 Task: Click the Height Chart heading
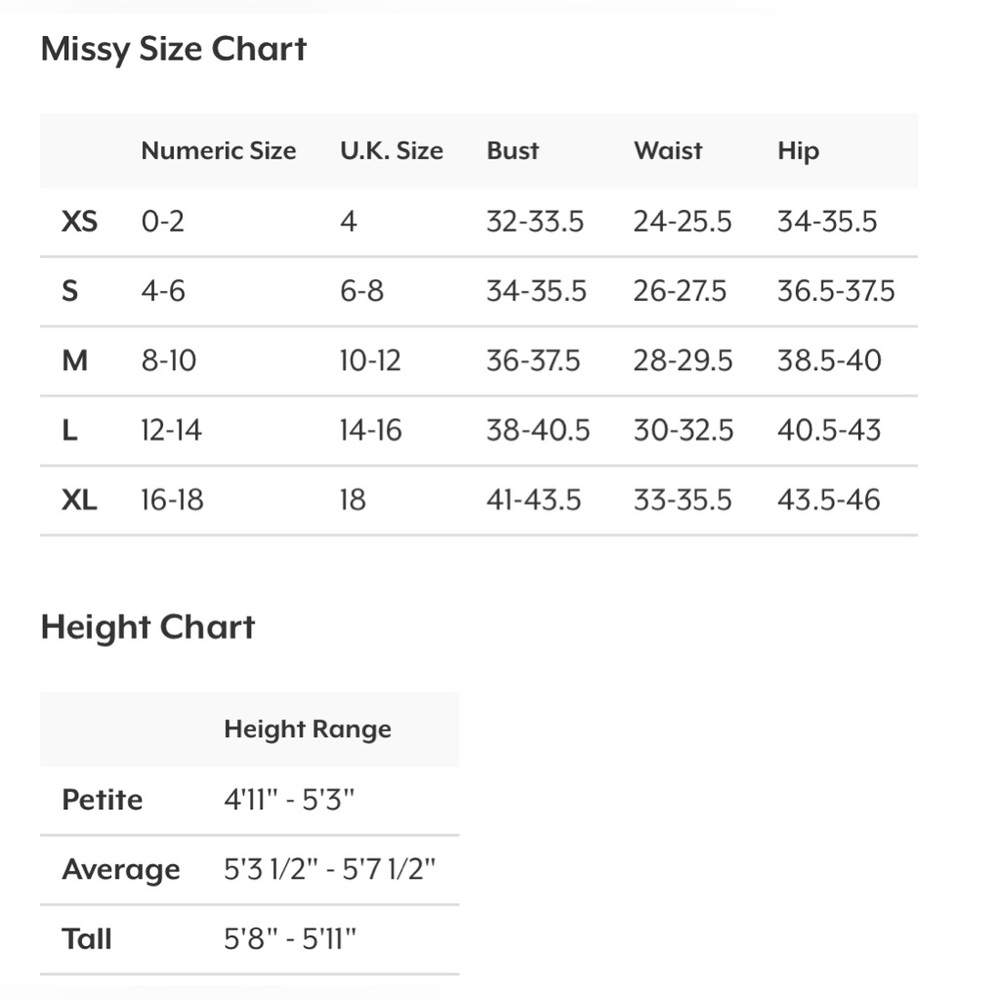tap(148, 628)
